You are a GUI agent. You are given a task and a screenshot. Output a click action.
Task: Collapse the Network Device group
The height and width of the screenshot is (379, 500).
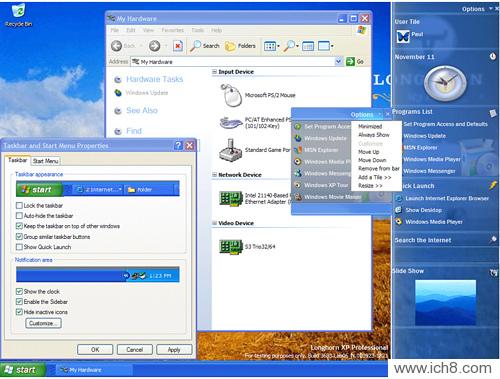(214, 175)
